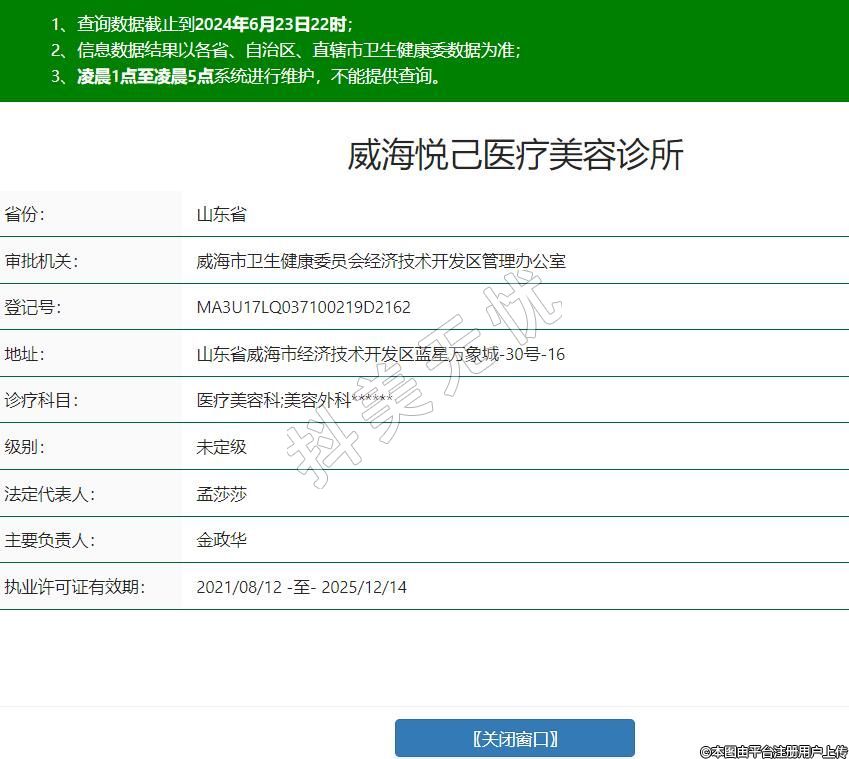Click the level value 未定级
This screenshot has width=849, height=759.
[x=221, y=447]
